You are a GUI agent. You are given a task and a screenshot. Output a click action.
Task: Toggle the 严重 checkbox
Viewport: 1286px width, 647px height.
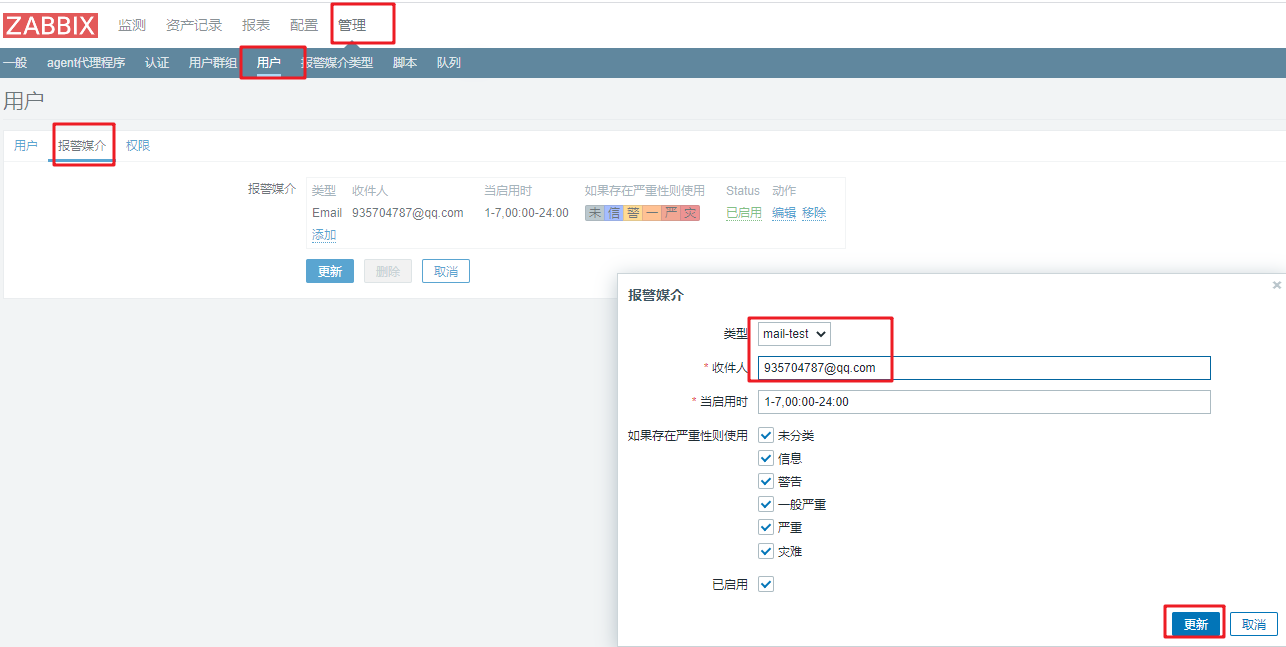(766, 527)
